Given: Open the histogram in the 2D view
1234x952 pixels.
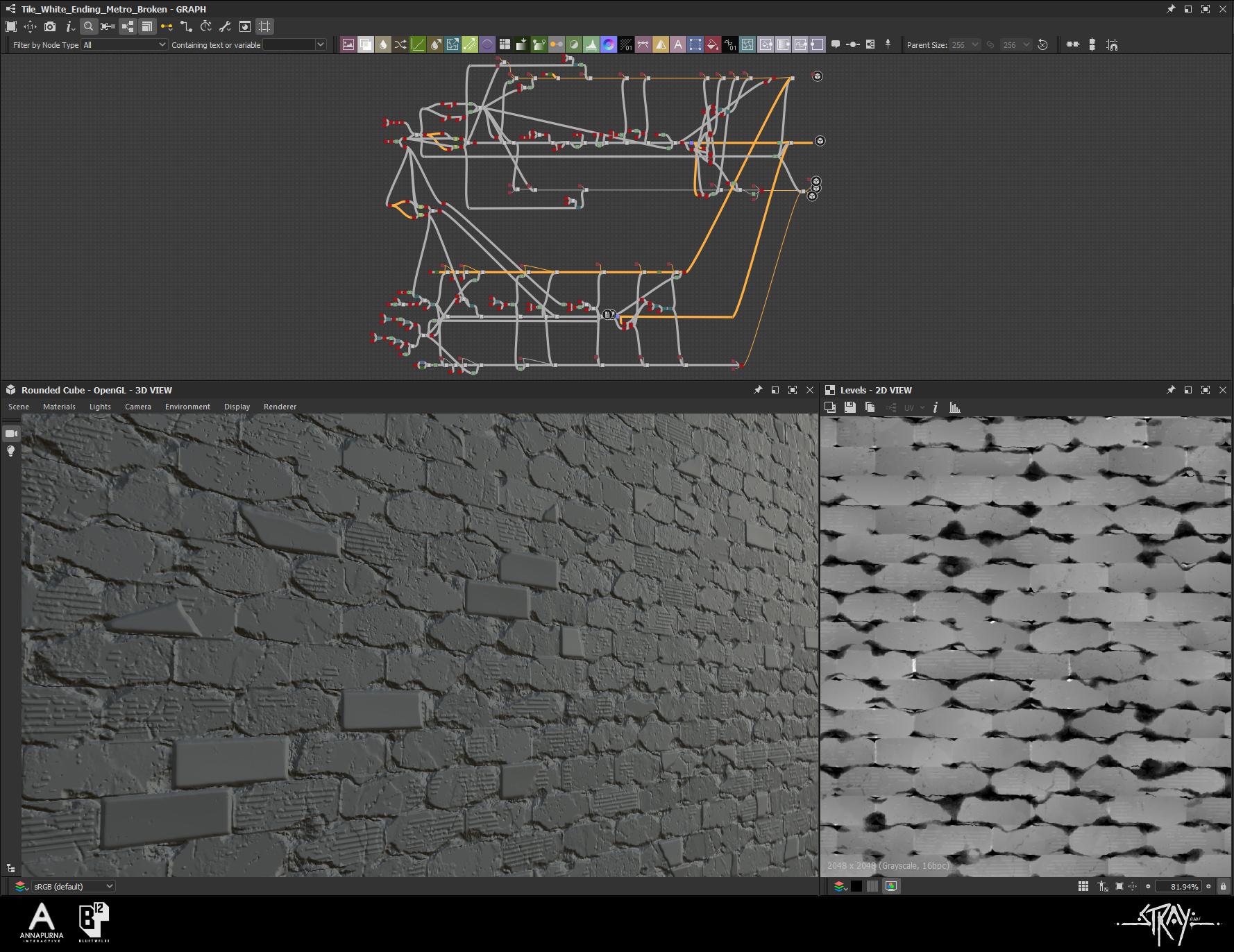Looking at the screenshot, I should tap(955, 408).
